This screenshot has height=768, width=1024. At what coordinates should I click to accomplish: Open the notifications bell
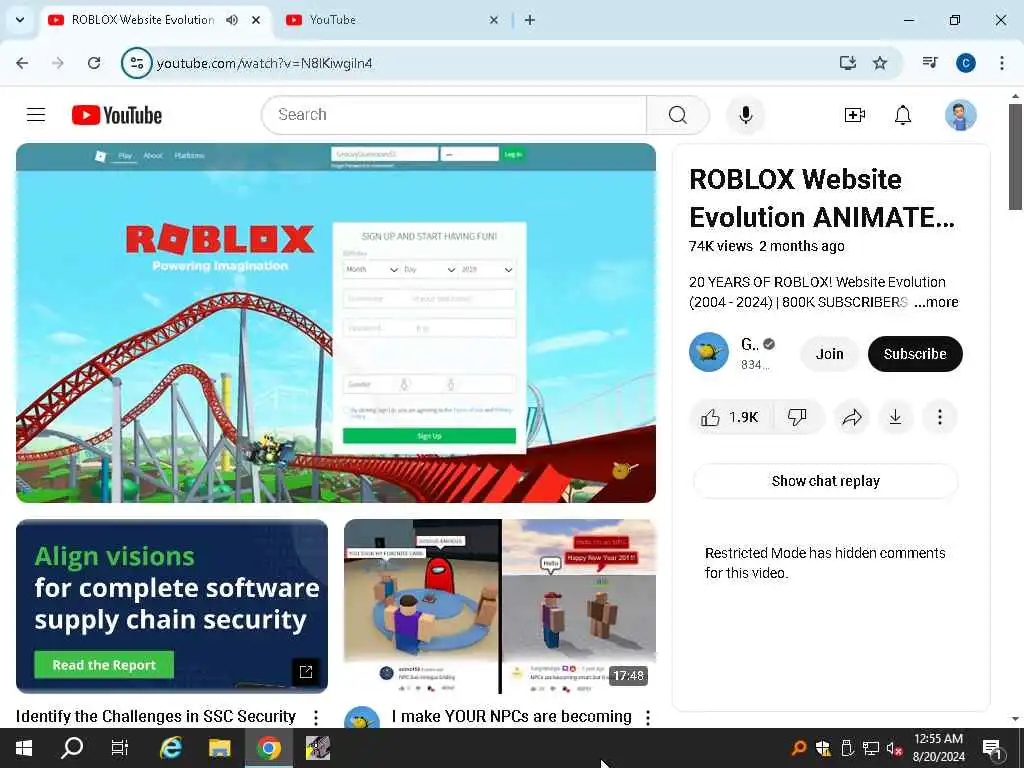pos(903,115)
